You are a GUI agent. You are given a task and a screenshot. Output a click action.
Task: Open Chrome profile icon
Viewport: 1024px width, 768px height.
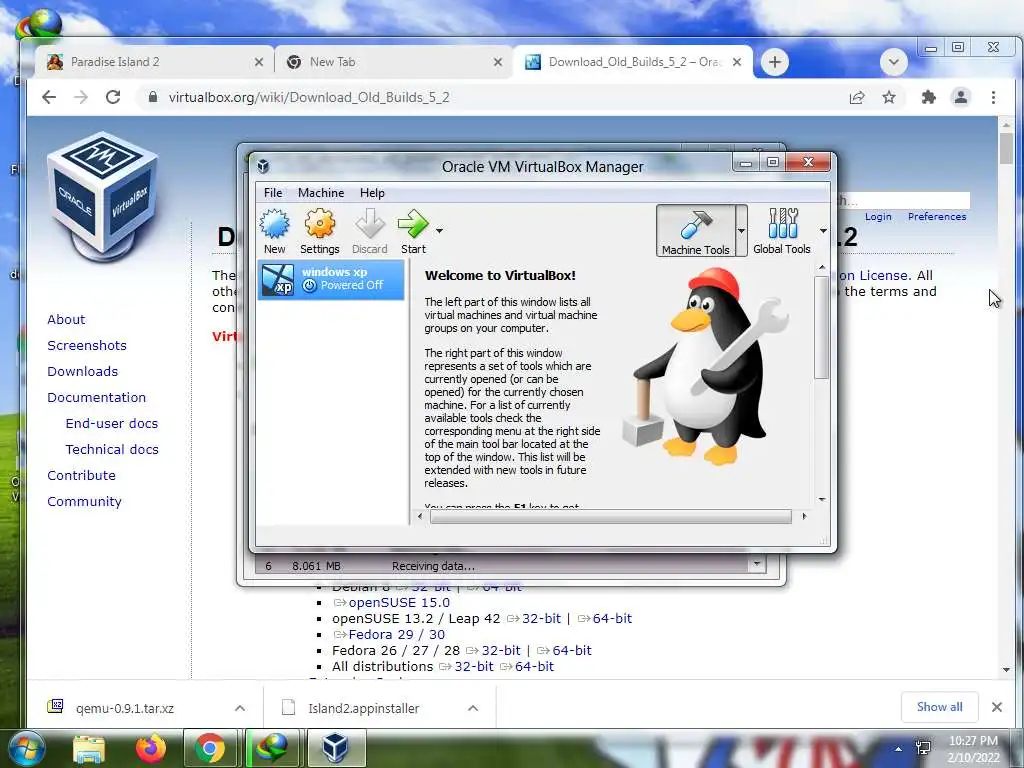[x=961, y=97]
